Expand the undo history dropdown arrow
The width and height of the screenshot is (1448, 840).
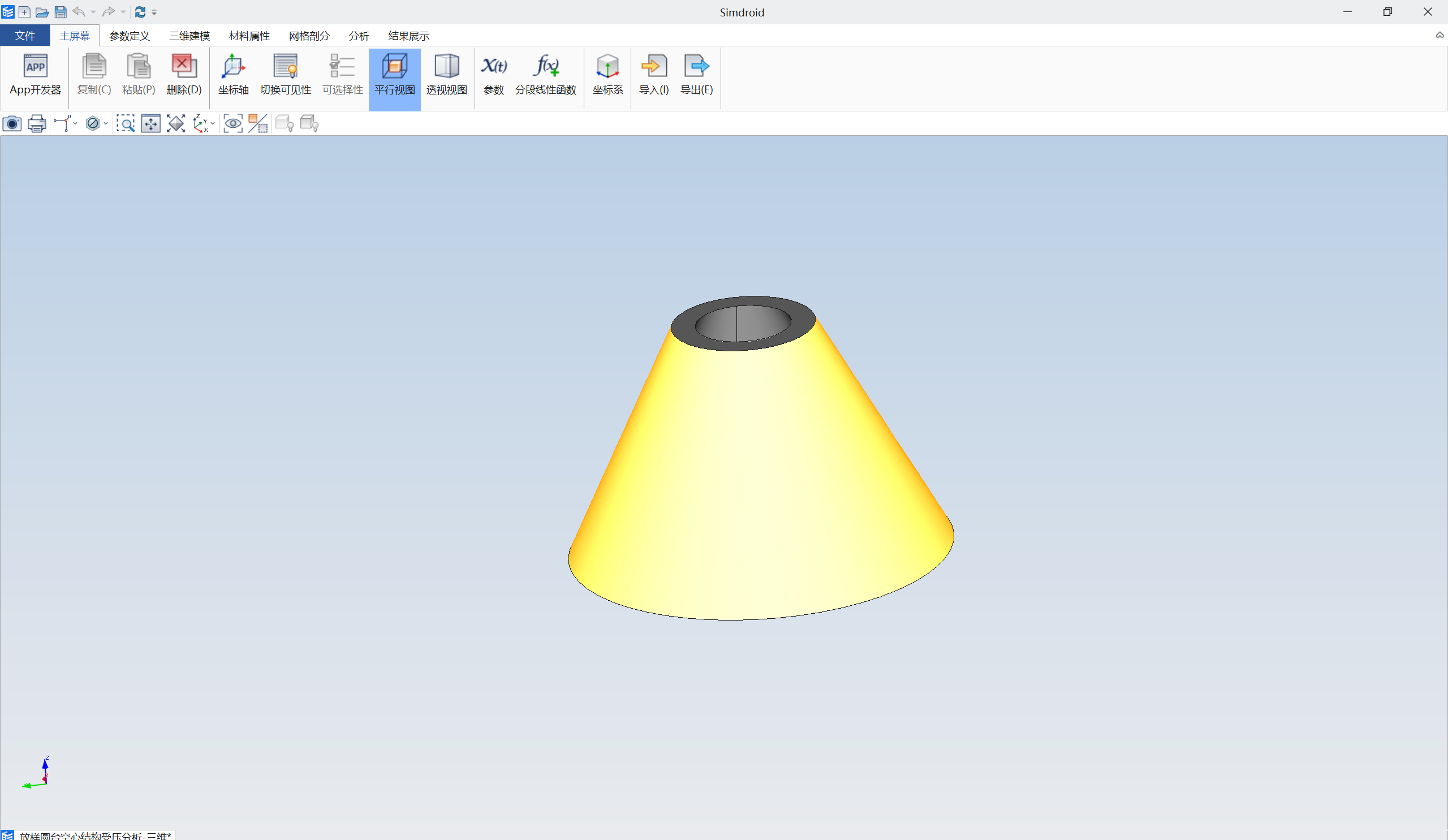pyautogui.click(x=93, y=12)
